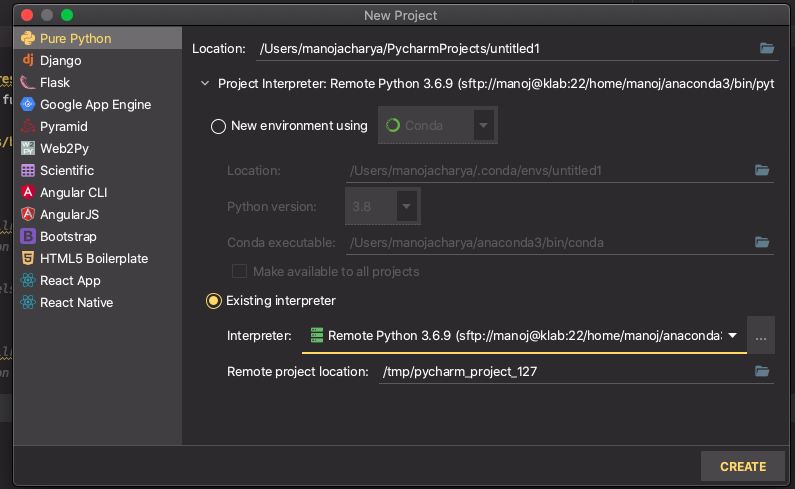Check Make available to all projects
Screen dimensions: 795x489
239,271
